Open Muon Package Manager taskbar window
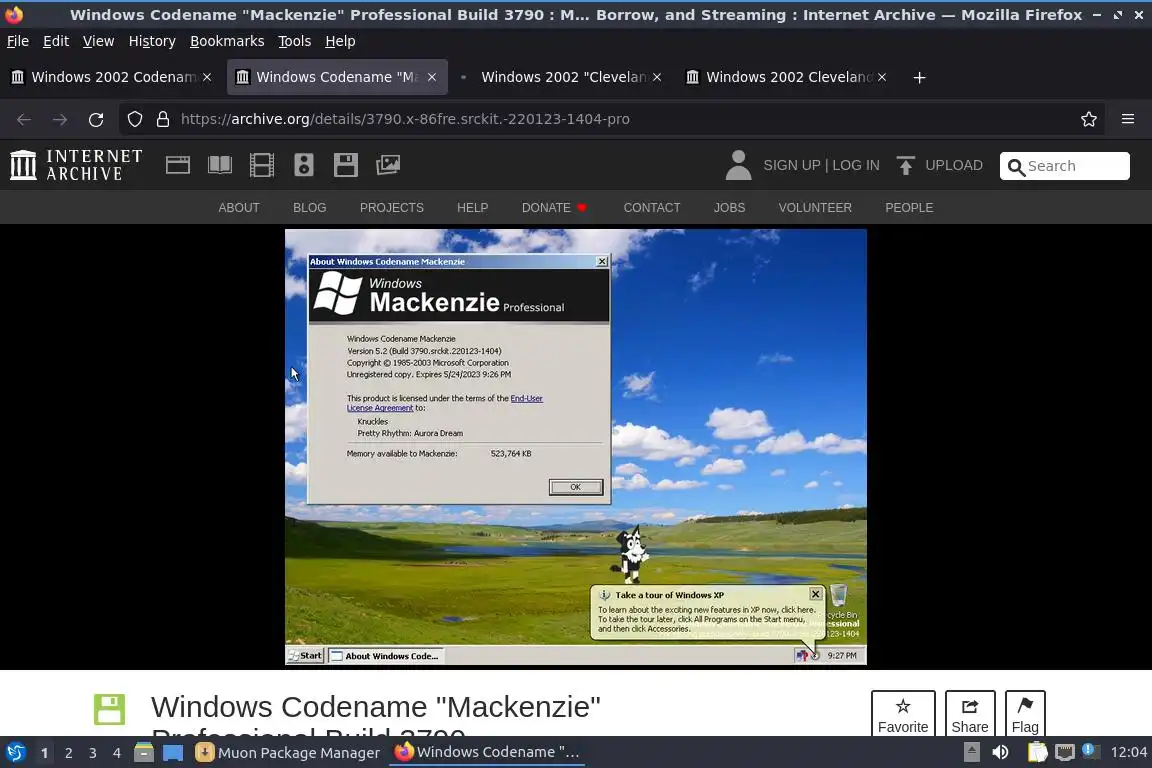The image size is (1152, 768). [x=288, y=753]
